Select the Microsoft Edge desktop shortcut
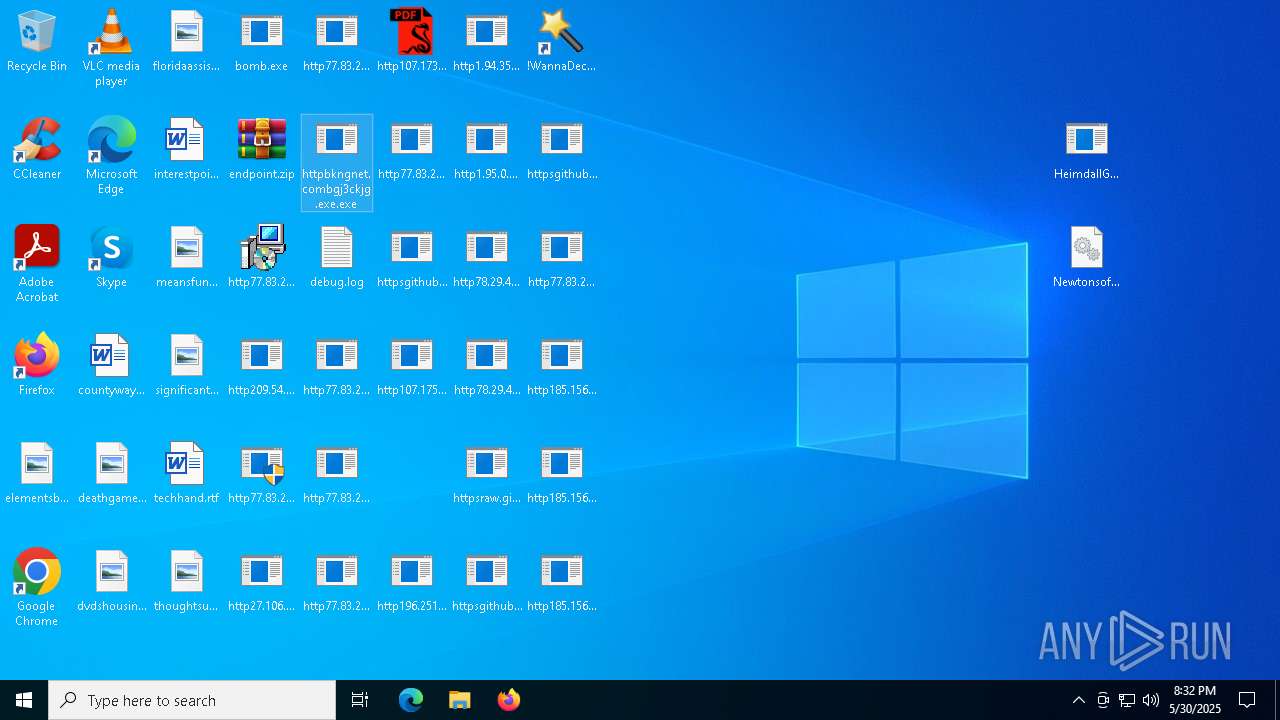The image size is (1280, 720). 111,156
